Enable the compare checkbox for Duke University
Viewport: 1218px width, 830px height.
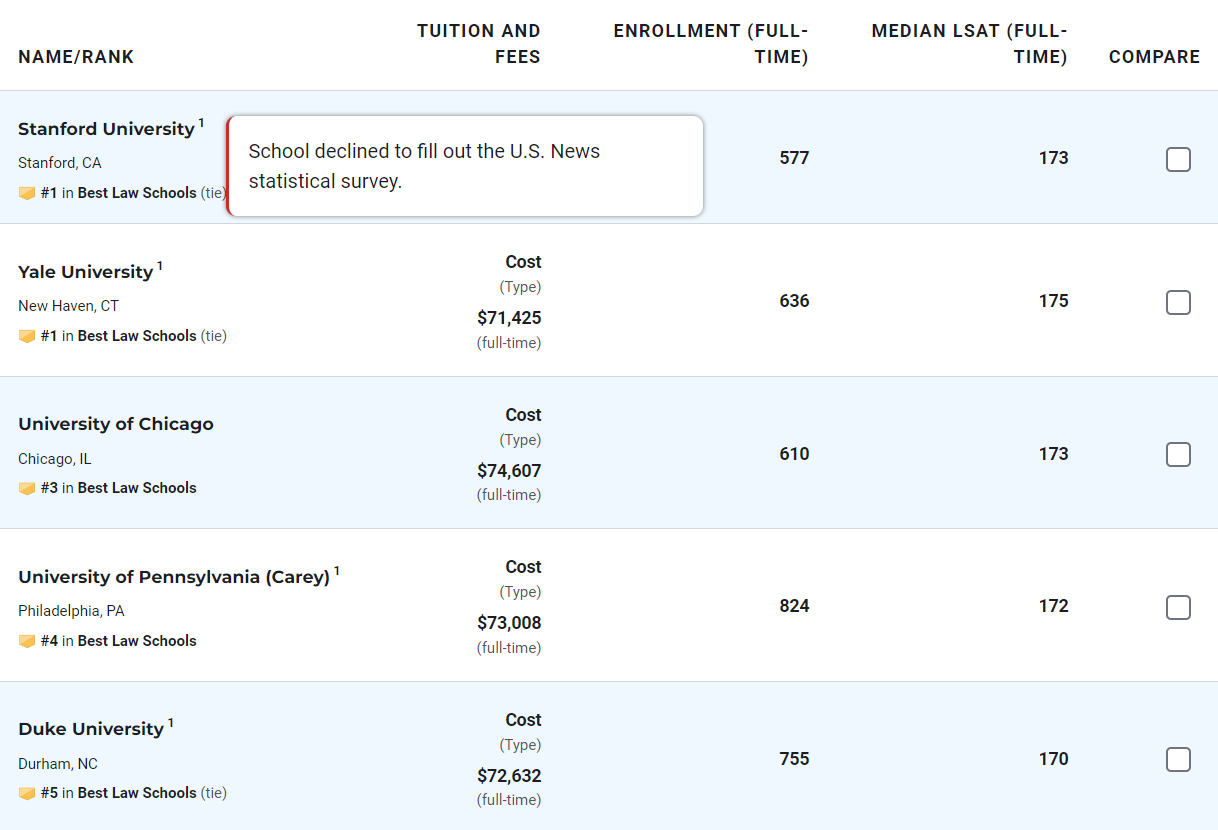click(x=1178, y=760)
